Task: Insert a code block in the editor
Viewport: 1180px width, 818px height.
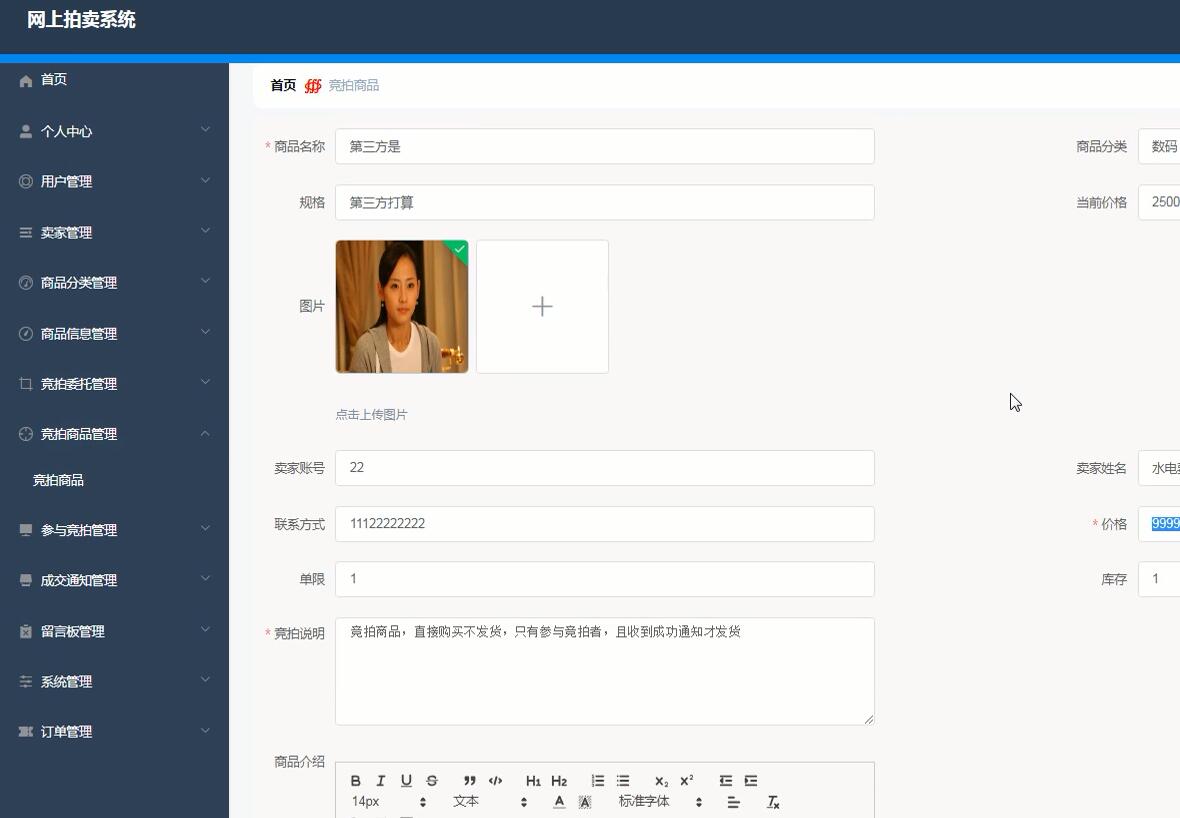Action: pyautogui.click(x=495, y=780)
